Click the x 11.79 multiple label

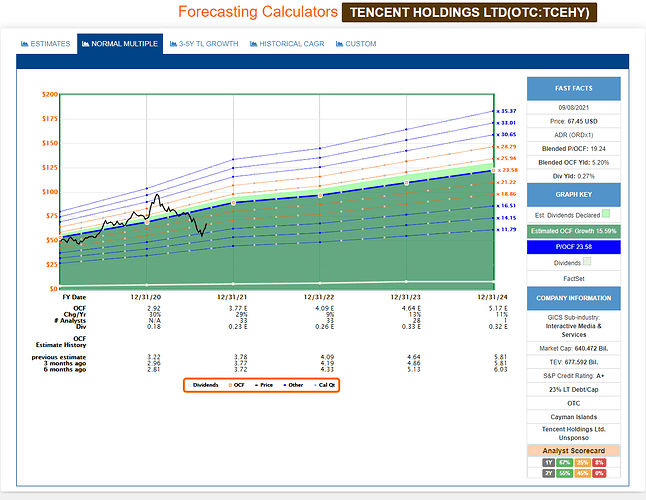(506, 229)
